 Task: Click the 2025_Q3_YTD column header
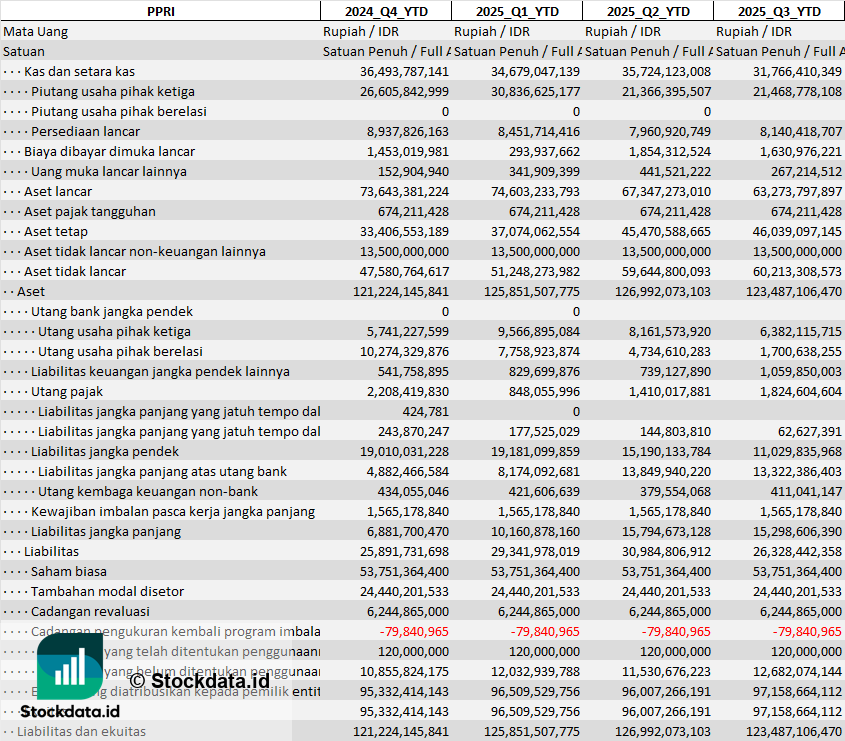point(779,11)
